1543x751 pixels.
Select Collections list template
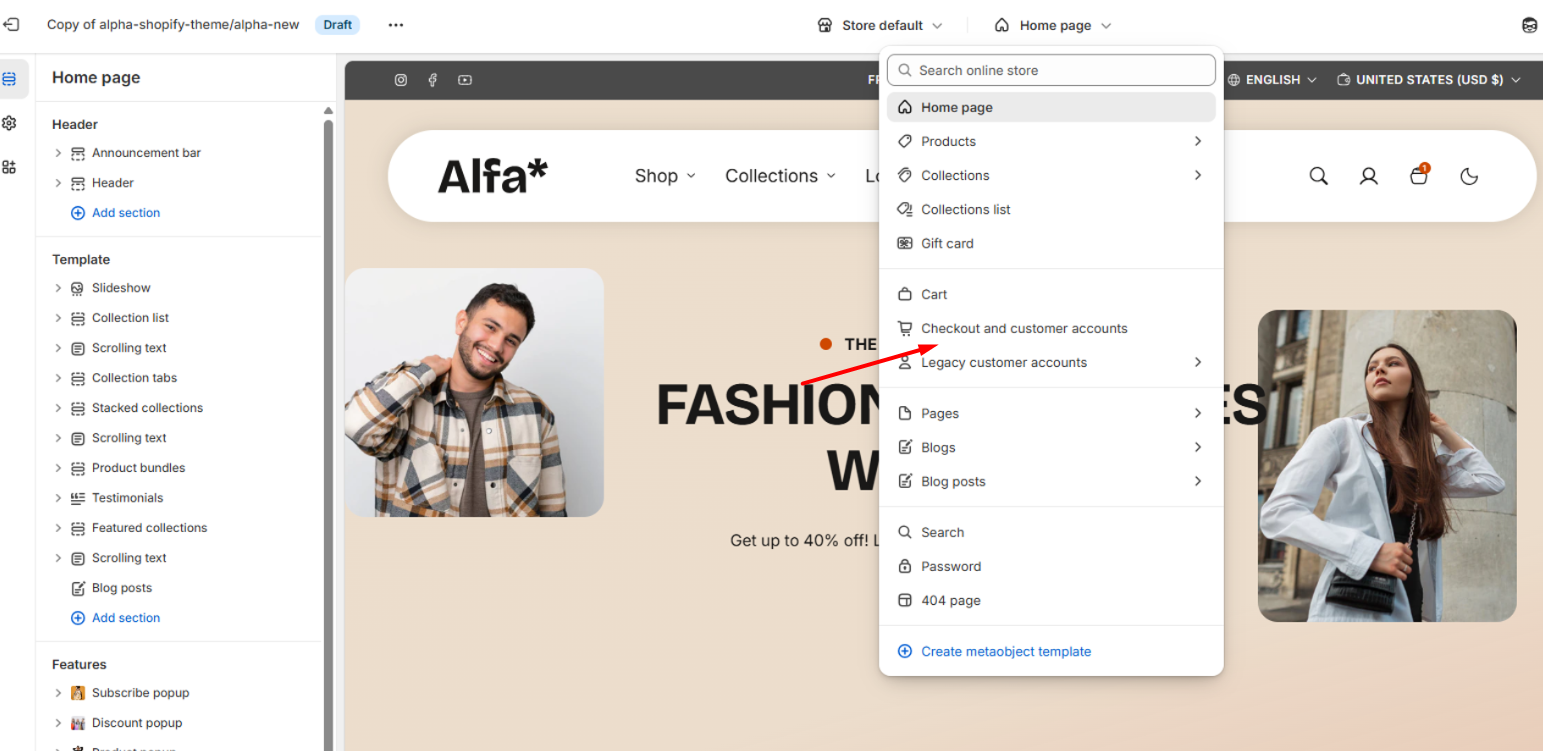pyautogui.click(x=1051, y=209)
